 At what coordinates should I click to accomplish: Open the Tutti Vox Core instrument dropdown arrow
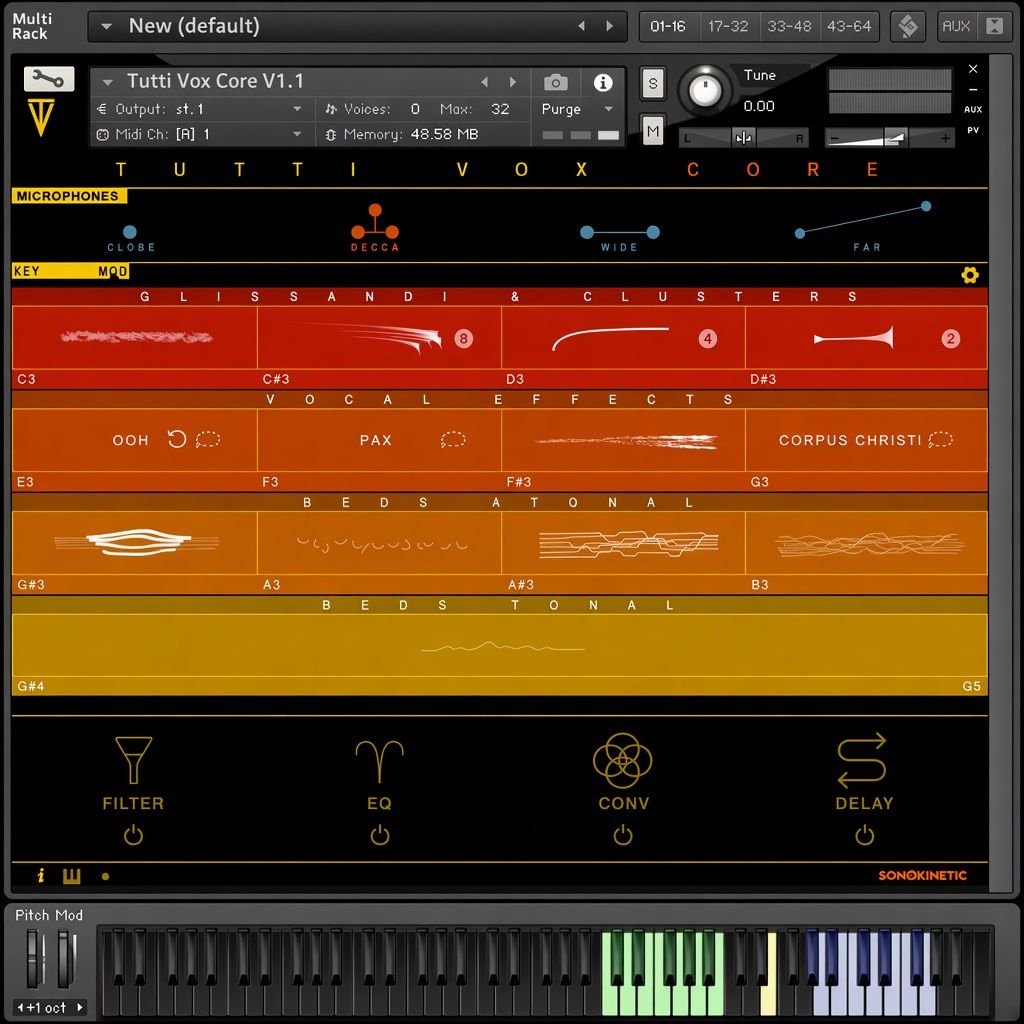[x=108, y=82]
